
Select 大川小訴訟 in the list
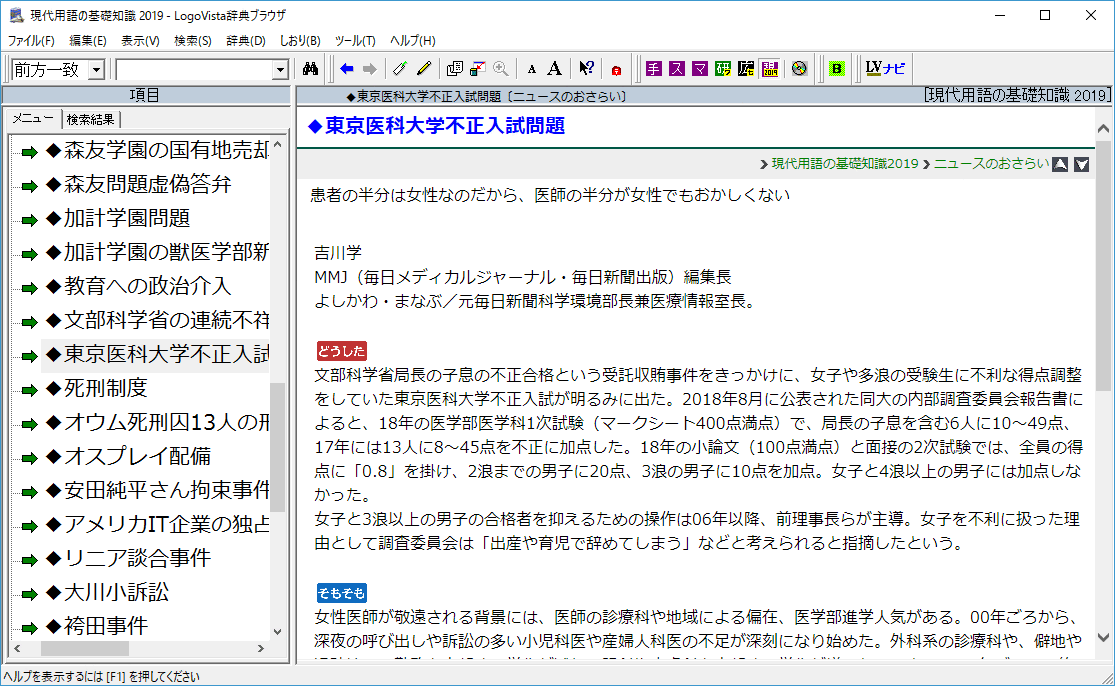(107, 592)
